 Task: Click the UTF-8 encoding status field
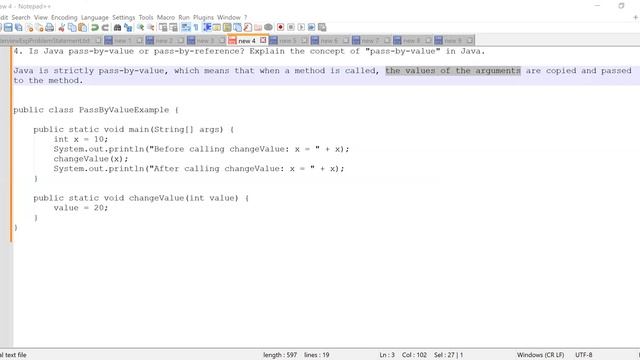click(584, 355)
